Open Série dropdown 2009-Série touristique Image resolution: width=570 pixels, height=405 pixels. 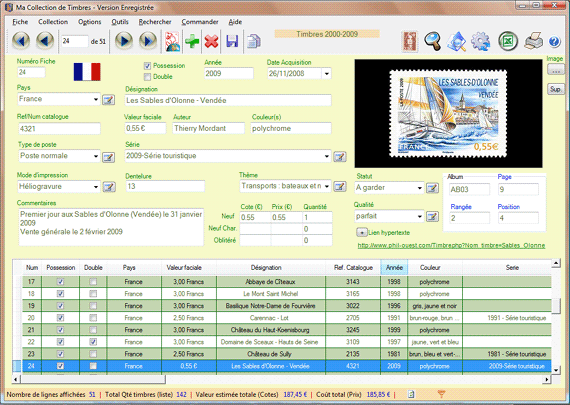327,156
